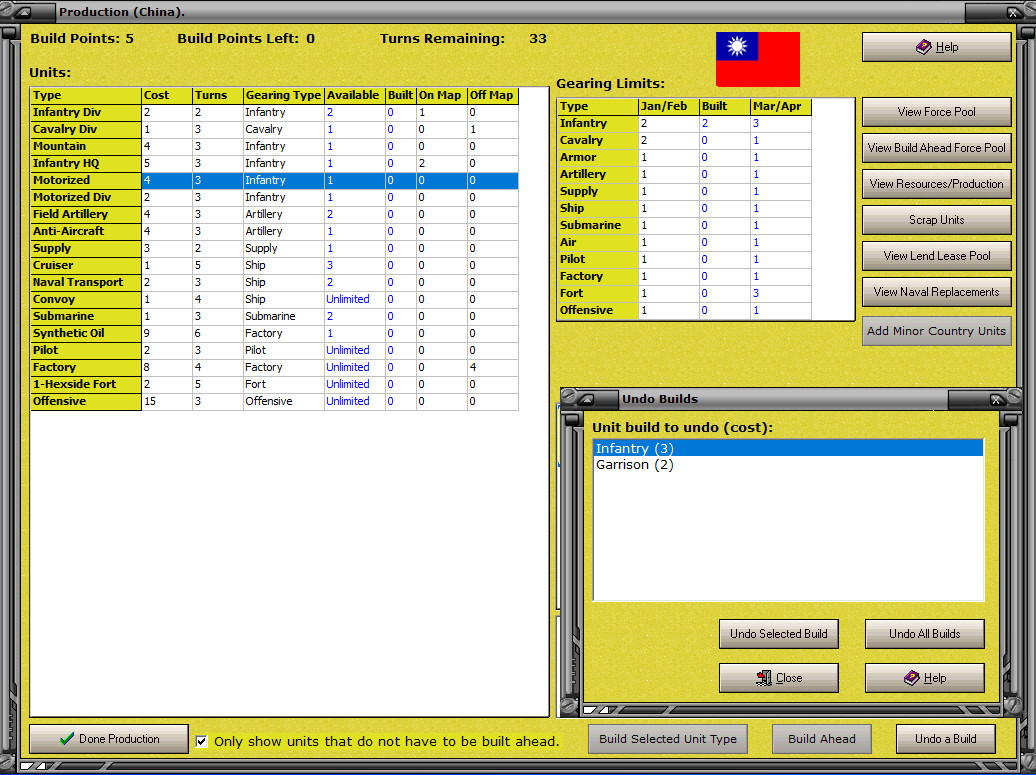Click Add Minor Country Units button
The height and width of the screenshot is (775, 1036).
click(x=936, y=331)
